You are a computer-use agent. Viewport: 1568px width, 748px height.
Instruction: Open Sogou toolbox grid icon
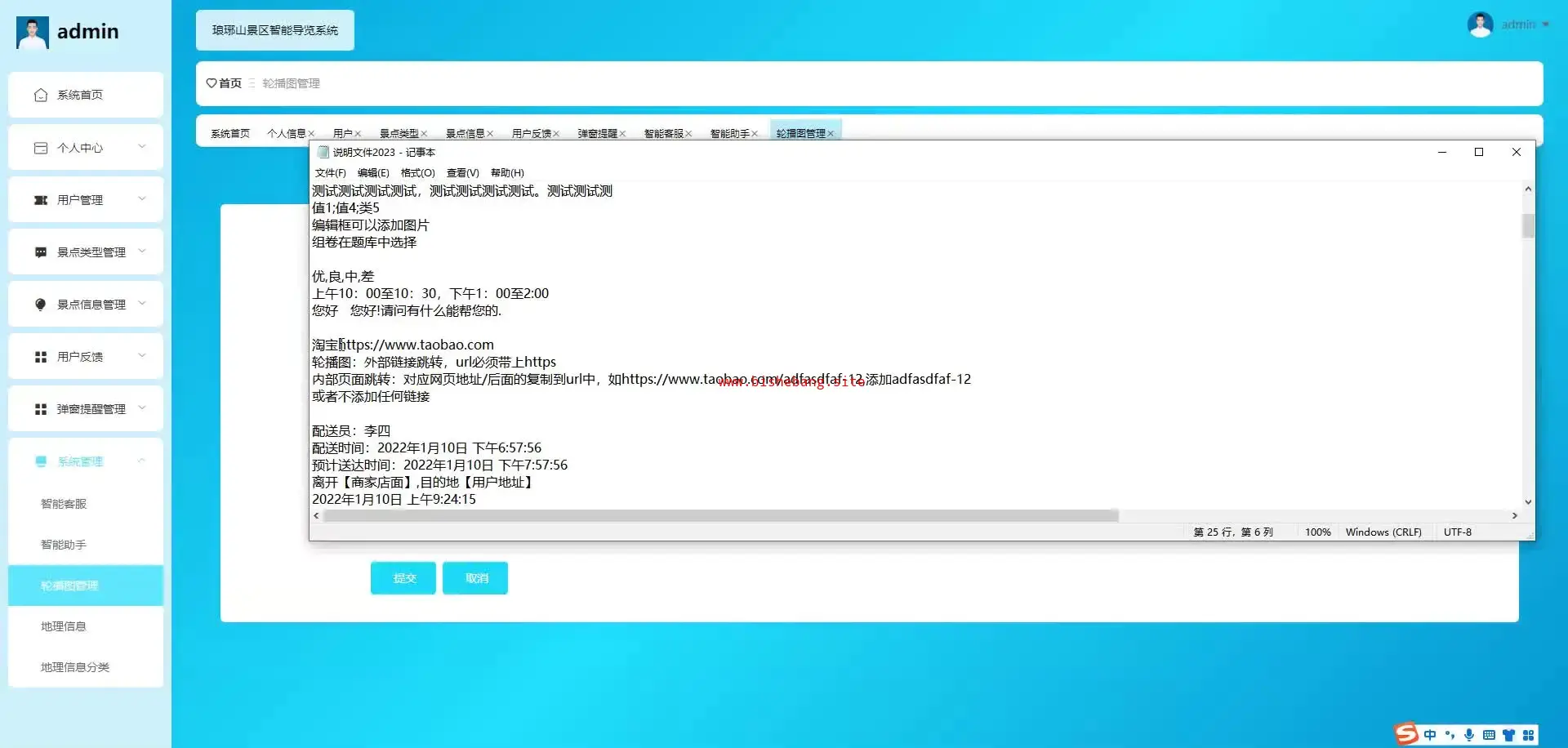1528,735
